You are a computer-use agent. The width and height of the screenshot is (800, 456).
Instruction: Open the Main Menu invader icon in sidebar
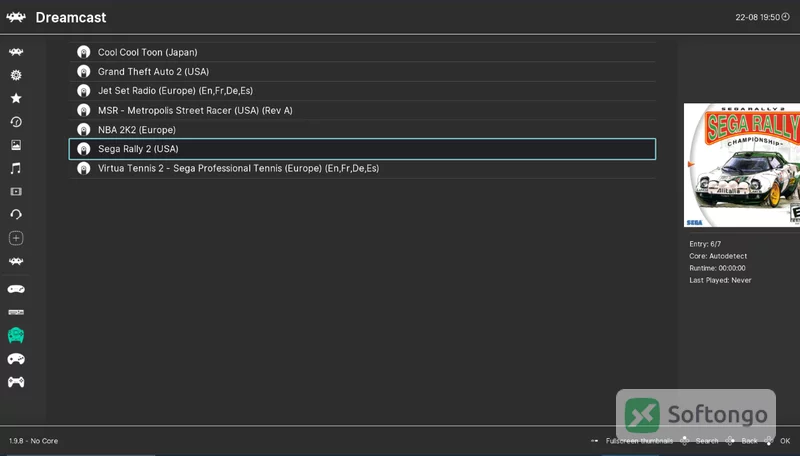pos(16,52)
